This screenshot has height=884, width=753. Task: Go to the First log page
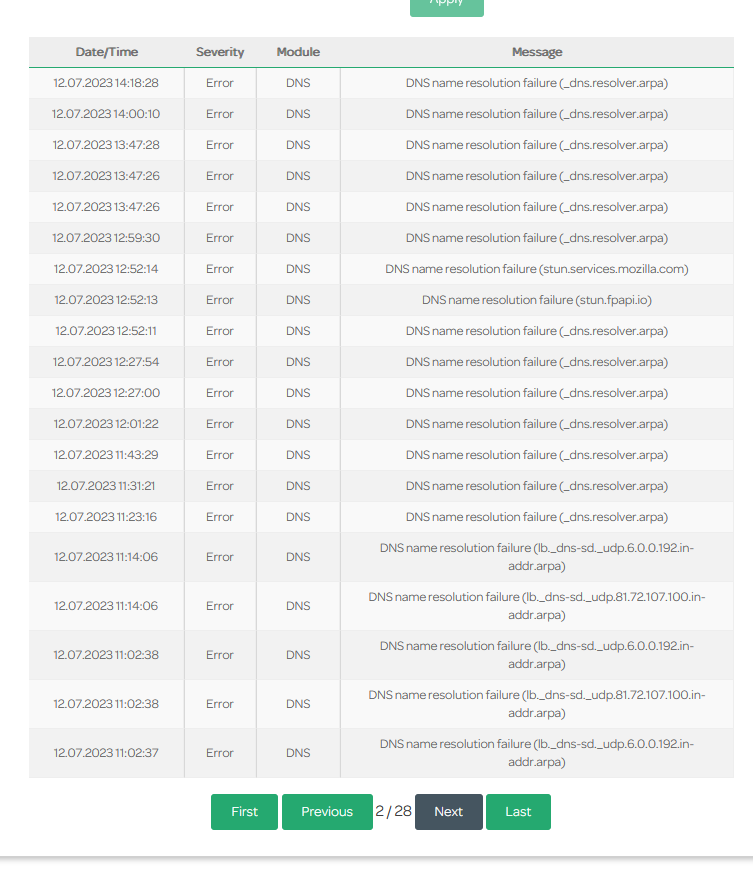click(244, 812)
